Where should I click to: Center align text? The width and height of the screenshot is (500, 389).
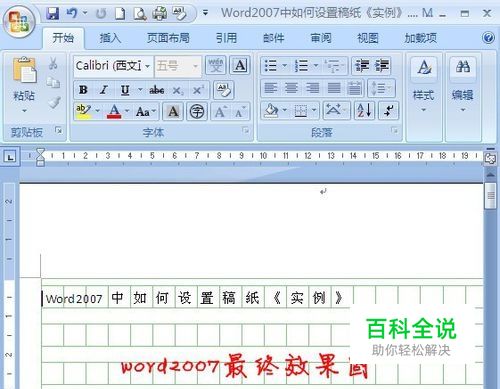point(291,88)
